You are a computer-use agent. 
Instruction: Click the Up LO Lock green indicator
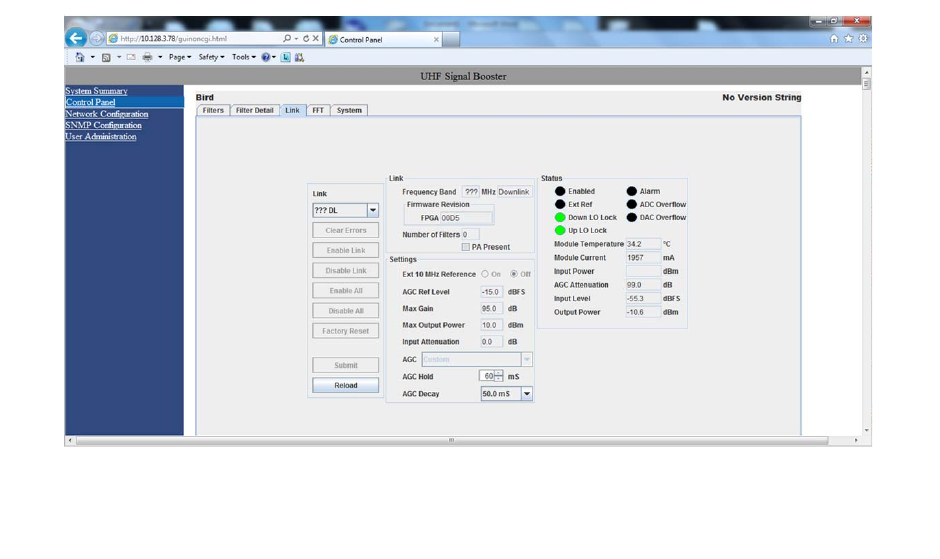pos(560,230)
